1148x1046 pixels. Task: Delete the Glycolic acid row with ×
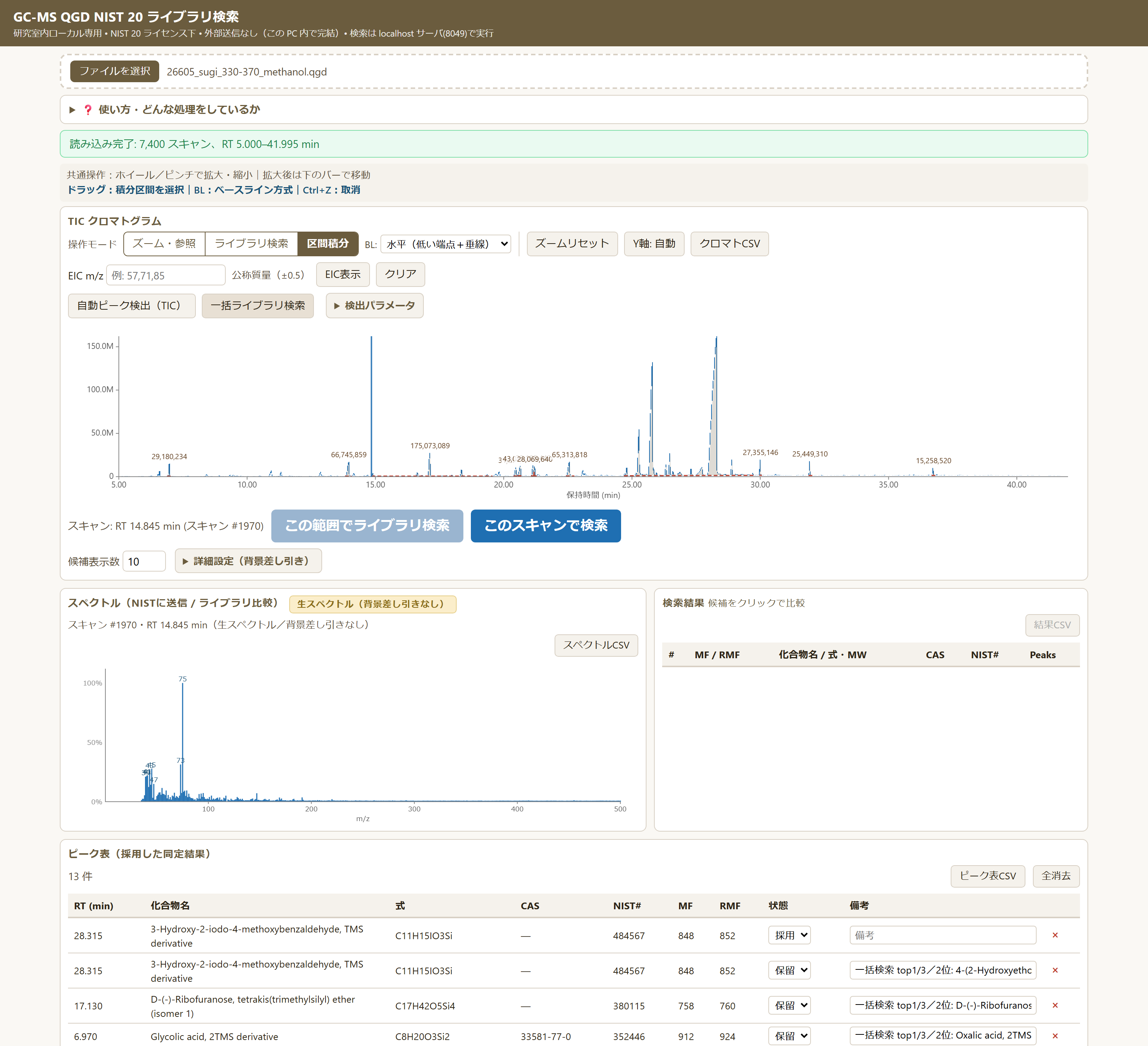click(x=1055, y=1036)
